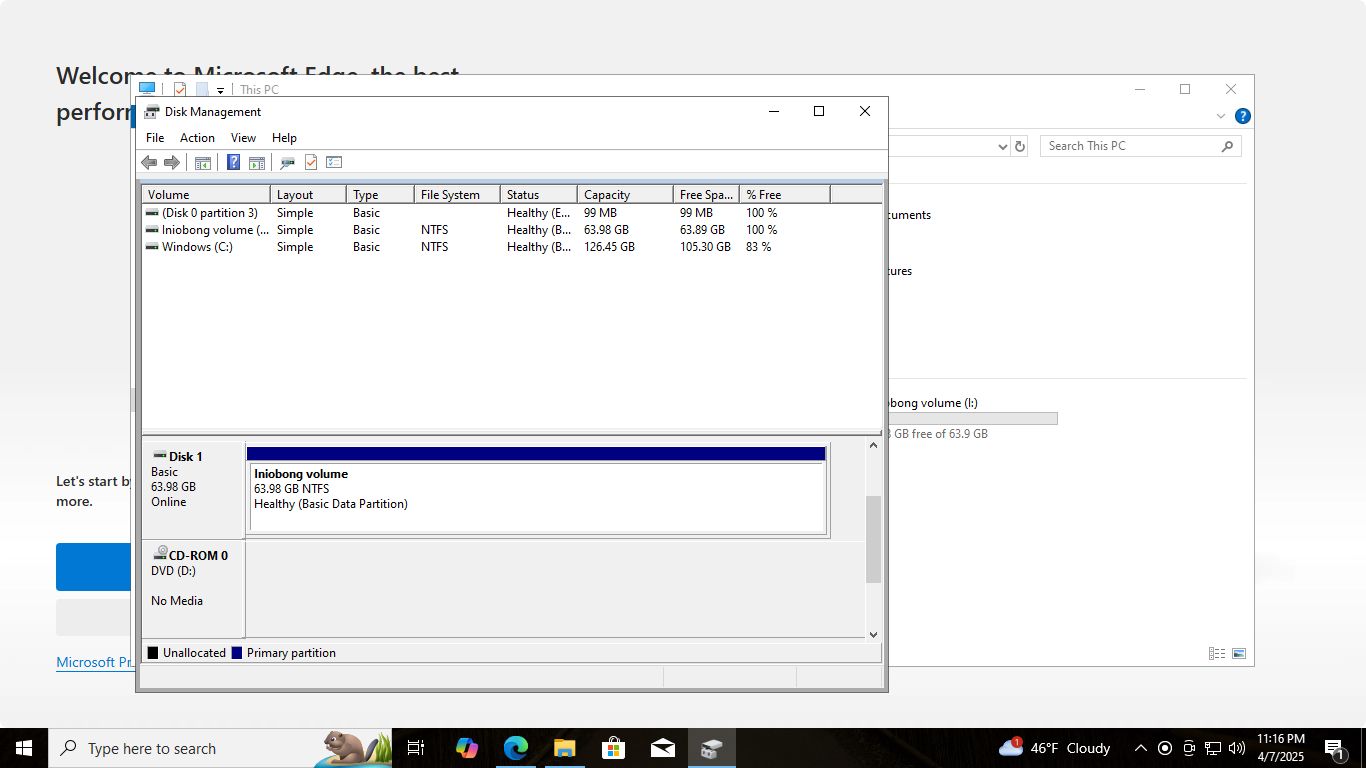The image size is (1366, 768).
Task: Click the 83 % free cell
Action: 758,247
